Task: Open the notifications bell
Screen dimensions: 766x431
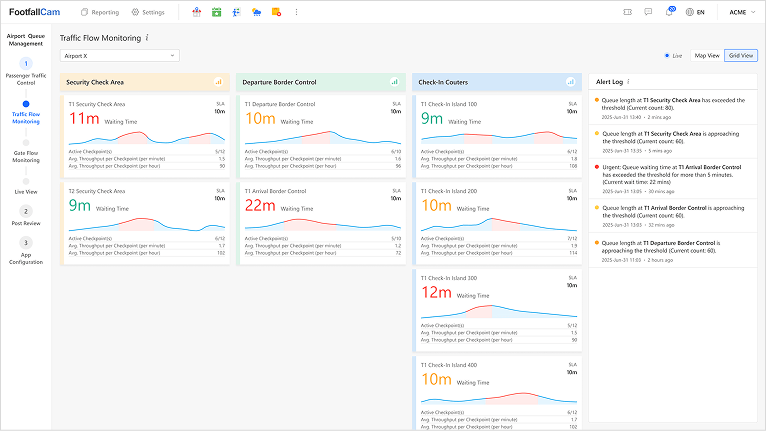Action: tap(669, 12)
